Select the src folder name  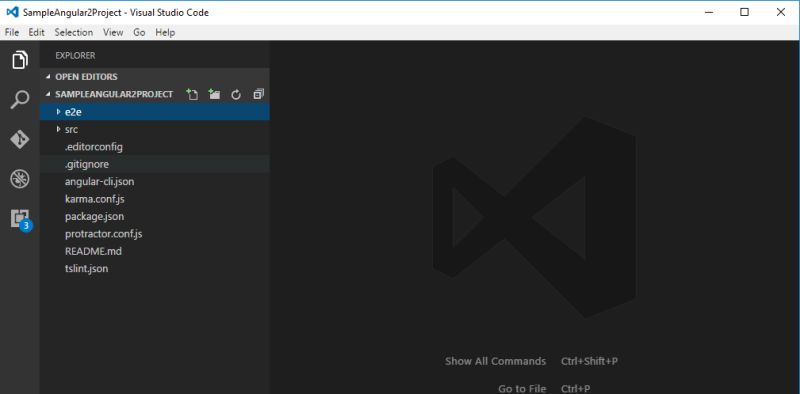pos(71,130)
